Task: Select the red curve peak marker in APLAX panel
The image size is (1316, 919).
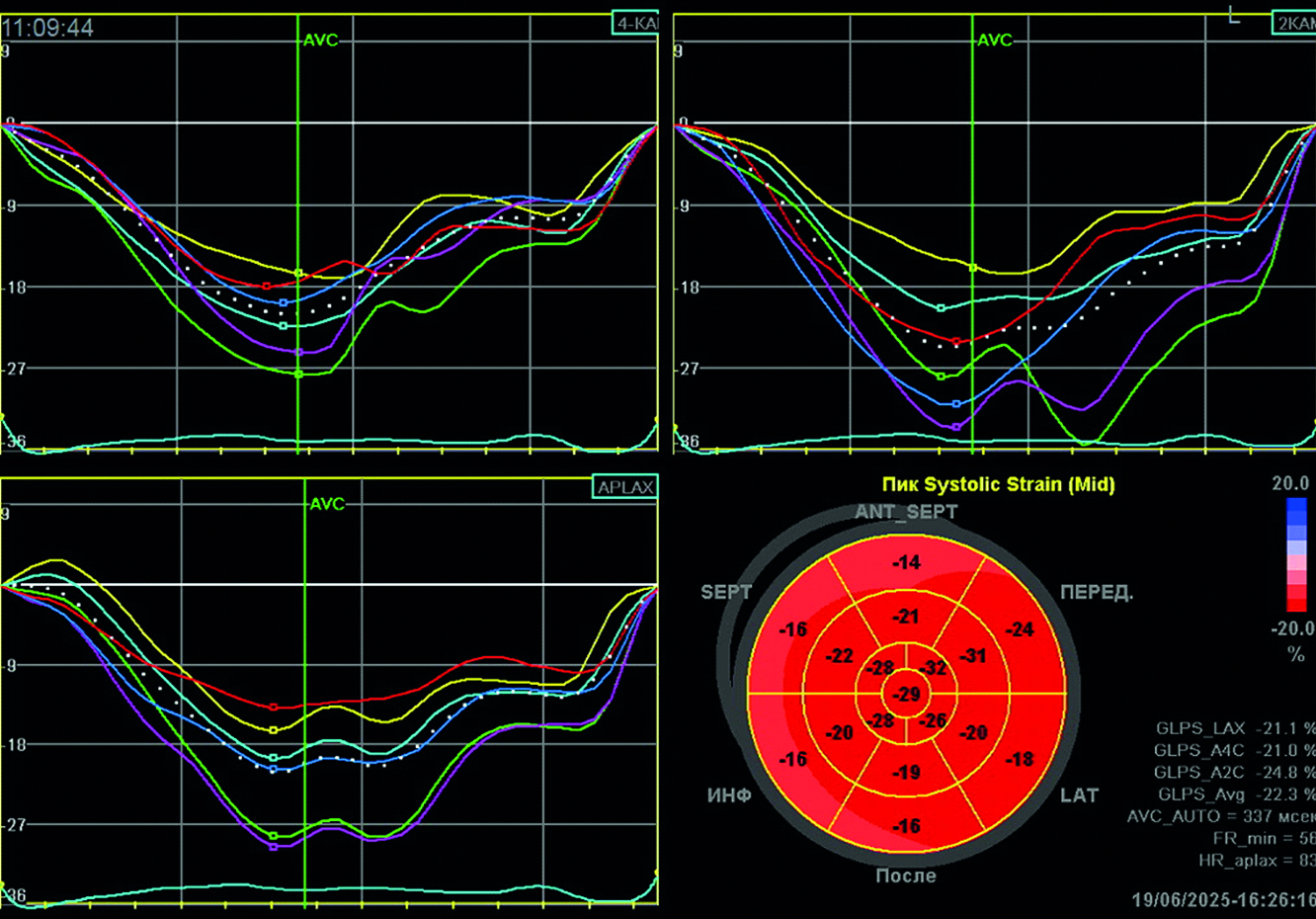Action: tap(274, 707)
